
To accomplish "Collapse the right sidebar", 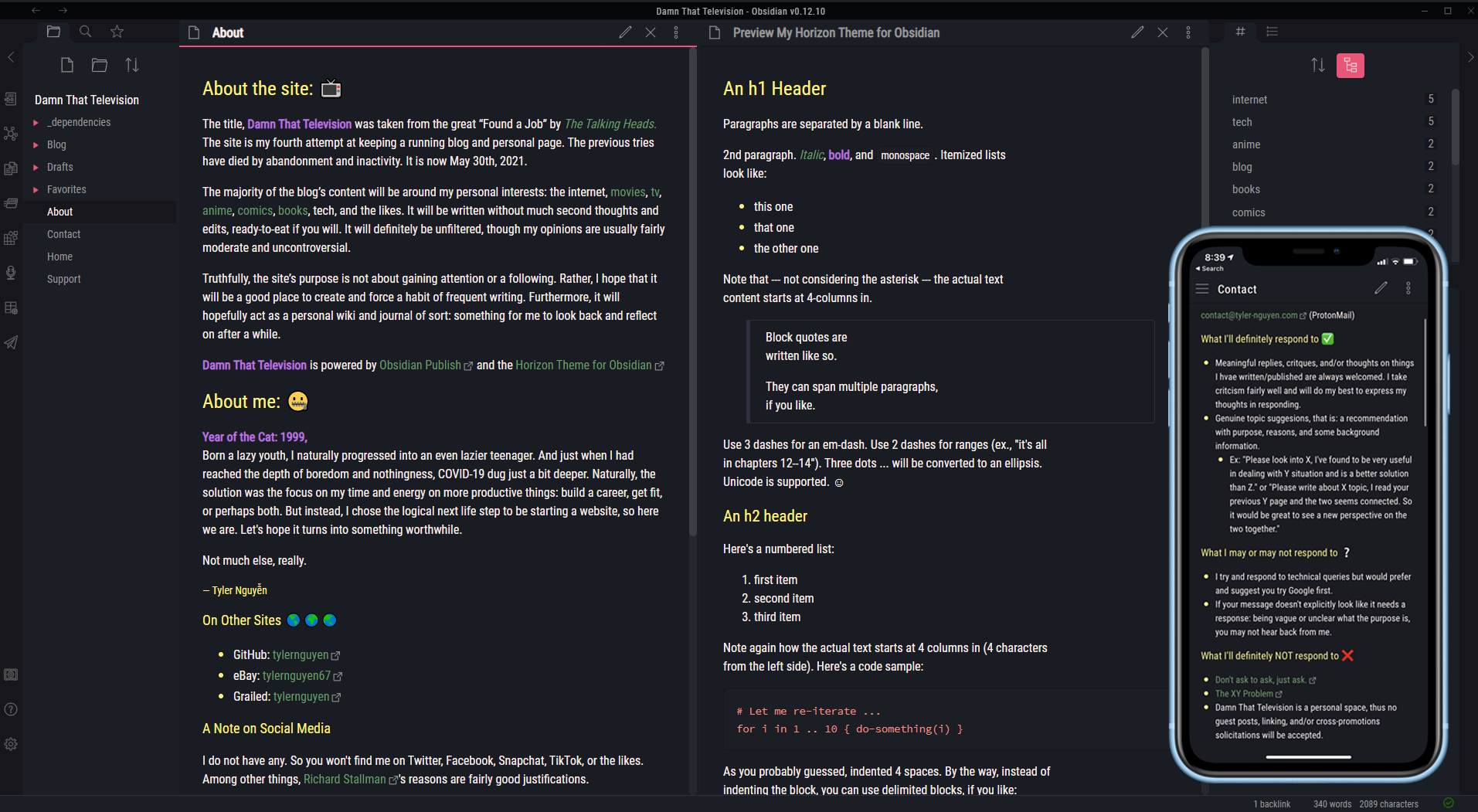I will [x=1470, y=57].
